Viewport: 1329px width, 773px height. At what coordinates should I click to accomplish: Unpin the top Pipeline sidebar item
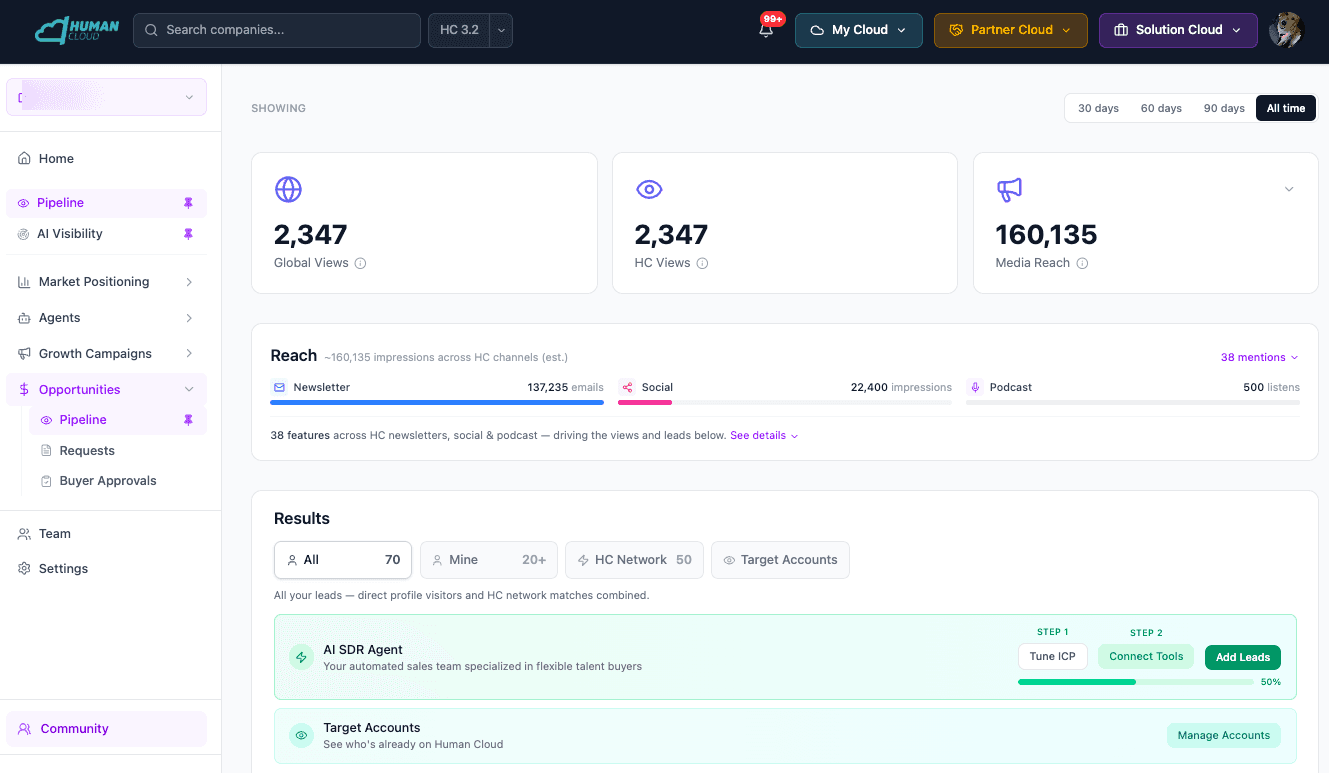[x=188, y=203]
